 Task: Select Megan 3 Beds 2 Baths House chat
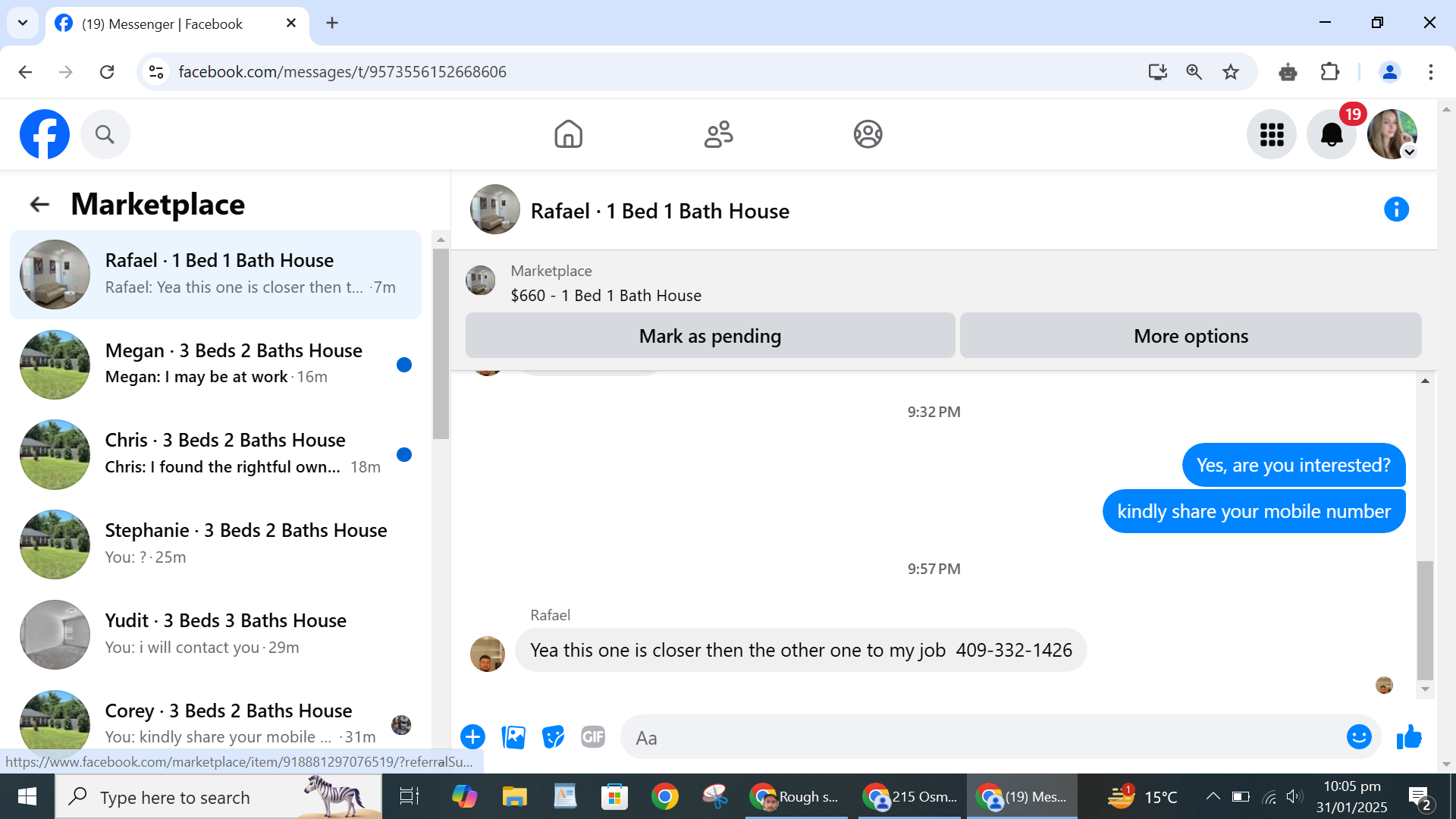(x=216, y=364)
